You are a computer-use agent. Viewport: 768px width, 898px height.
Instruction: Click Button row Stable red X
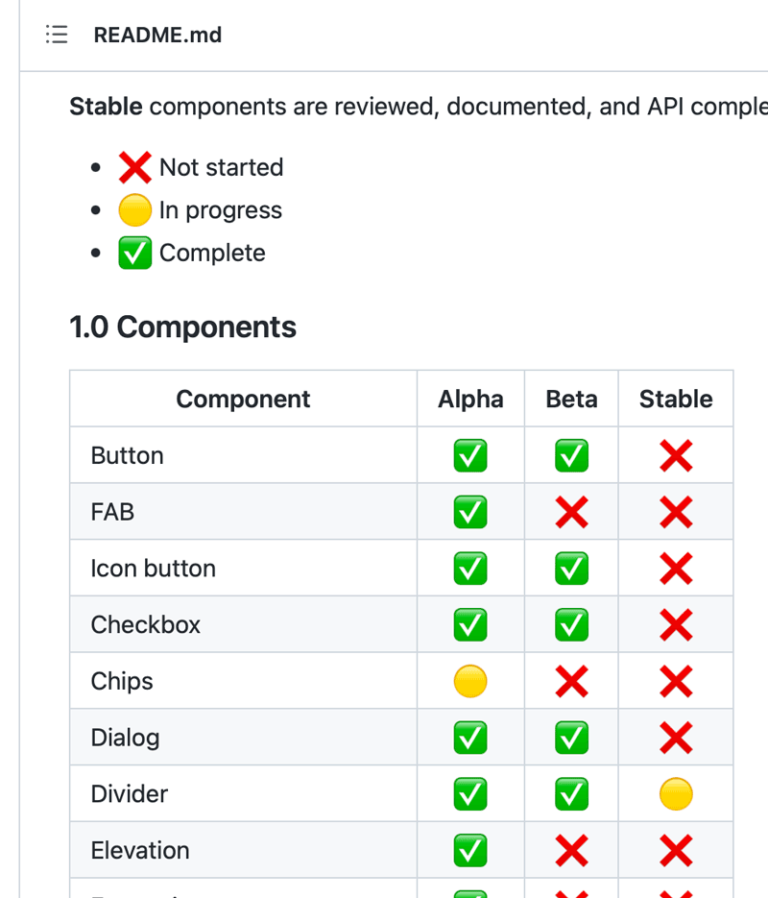(676, 456)
